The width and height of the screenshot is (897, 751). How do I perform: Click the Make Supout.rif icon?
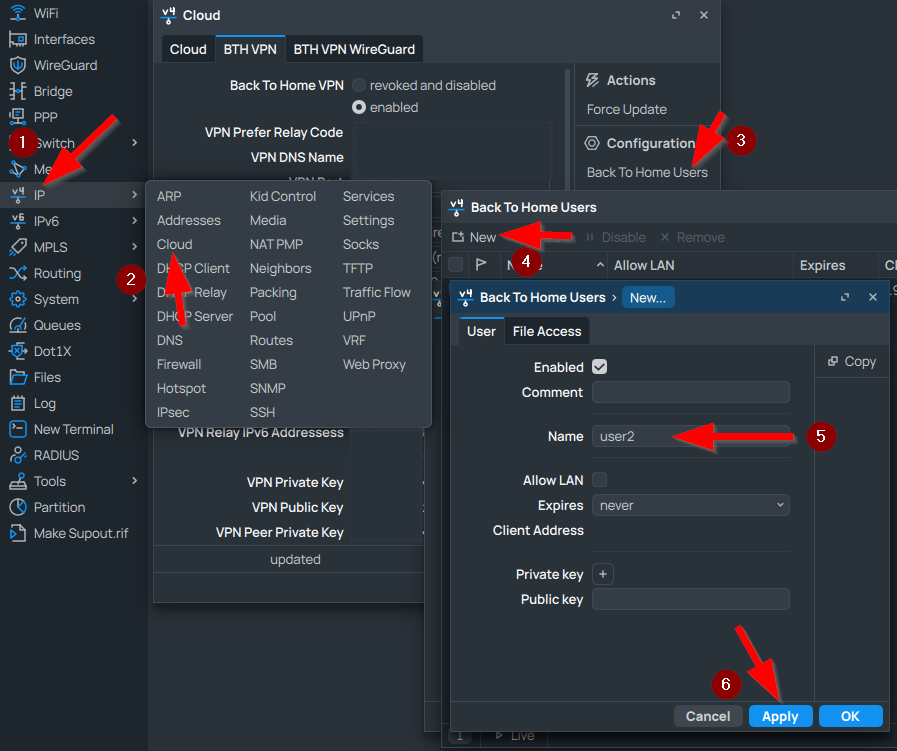pos(18,533)
